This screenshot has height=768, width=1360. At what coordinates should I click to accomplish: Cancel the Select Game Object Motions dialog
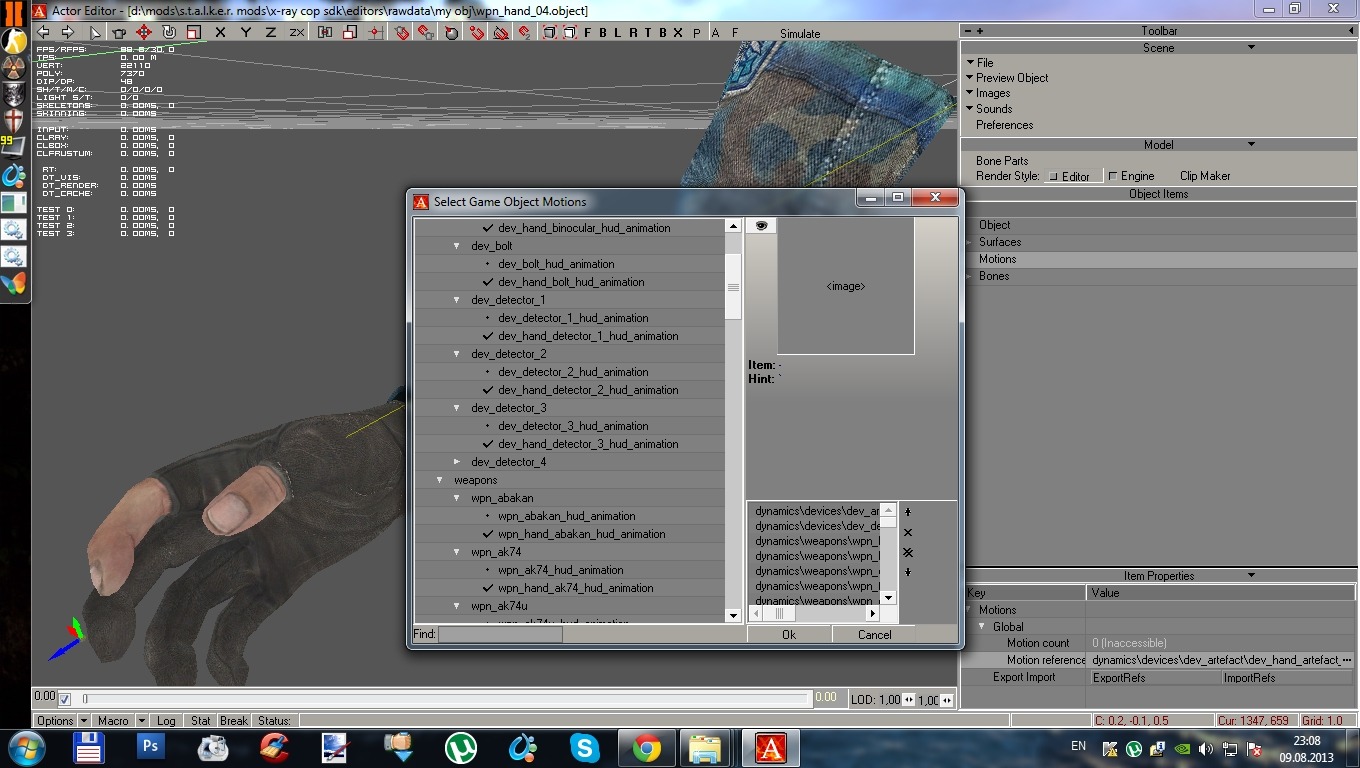pos(874,634)
